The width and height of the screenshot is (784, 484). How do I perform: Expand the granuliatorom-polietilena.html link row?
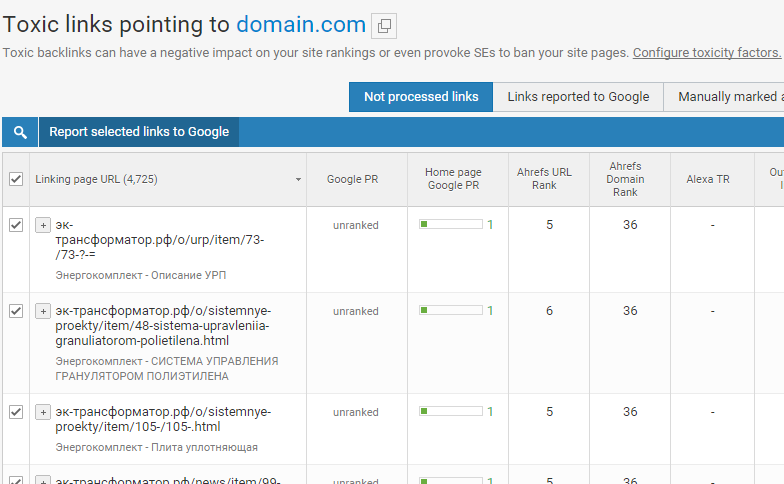[x=43, y=311]
